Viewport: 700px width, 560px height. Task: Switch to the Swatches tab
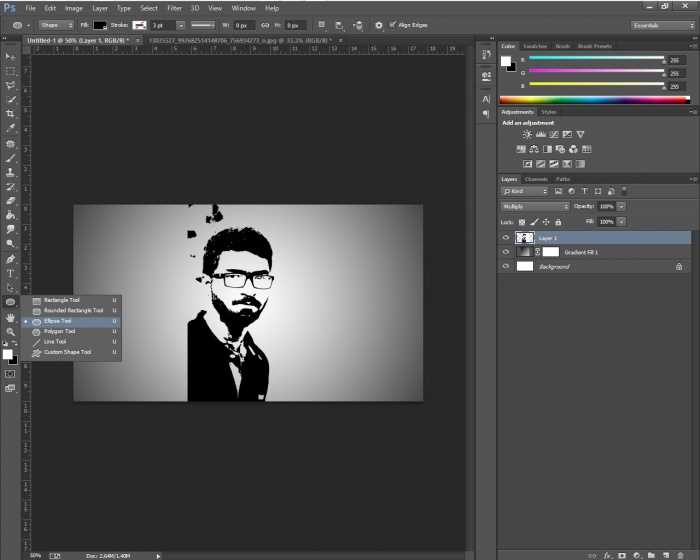pyautogui.click(x=535, y=46)
